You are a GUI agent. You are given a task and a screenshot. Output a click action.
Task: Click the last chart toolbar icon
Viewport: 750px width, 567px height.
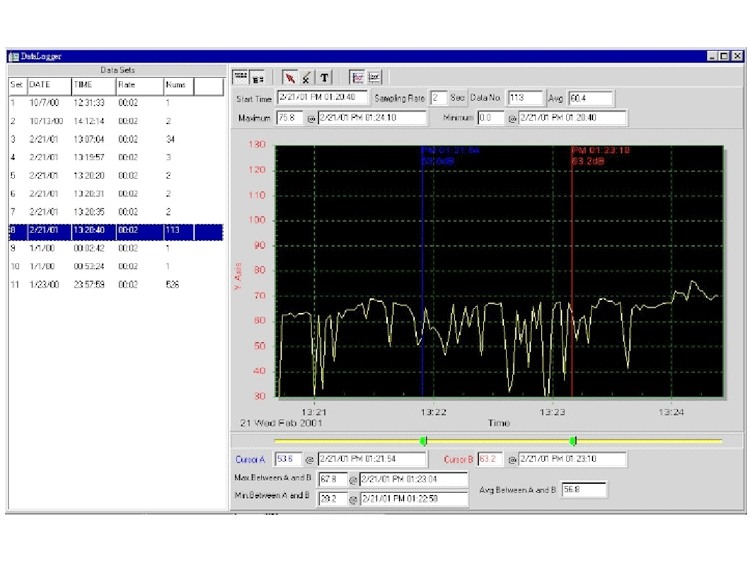[x=374, y=77]
